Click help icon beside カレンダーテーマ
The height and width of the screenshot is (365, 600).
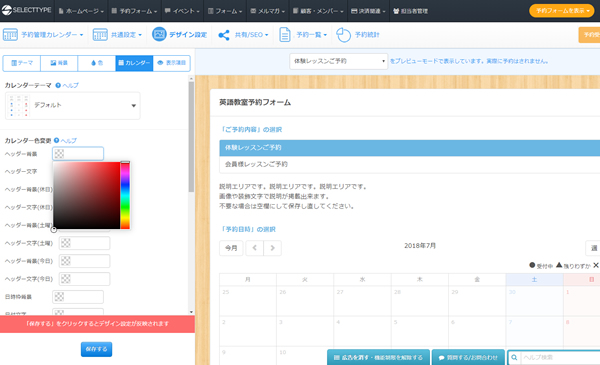tap(58, 85)
